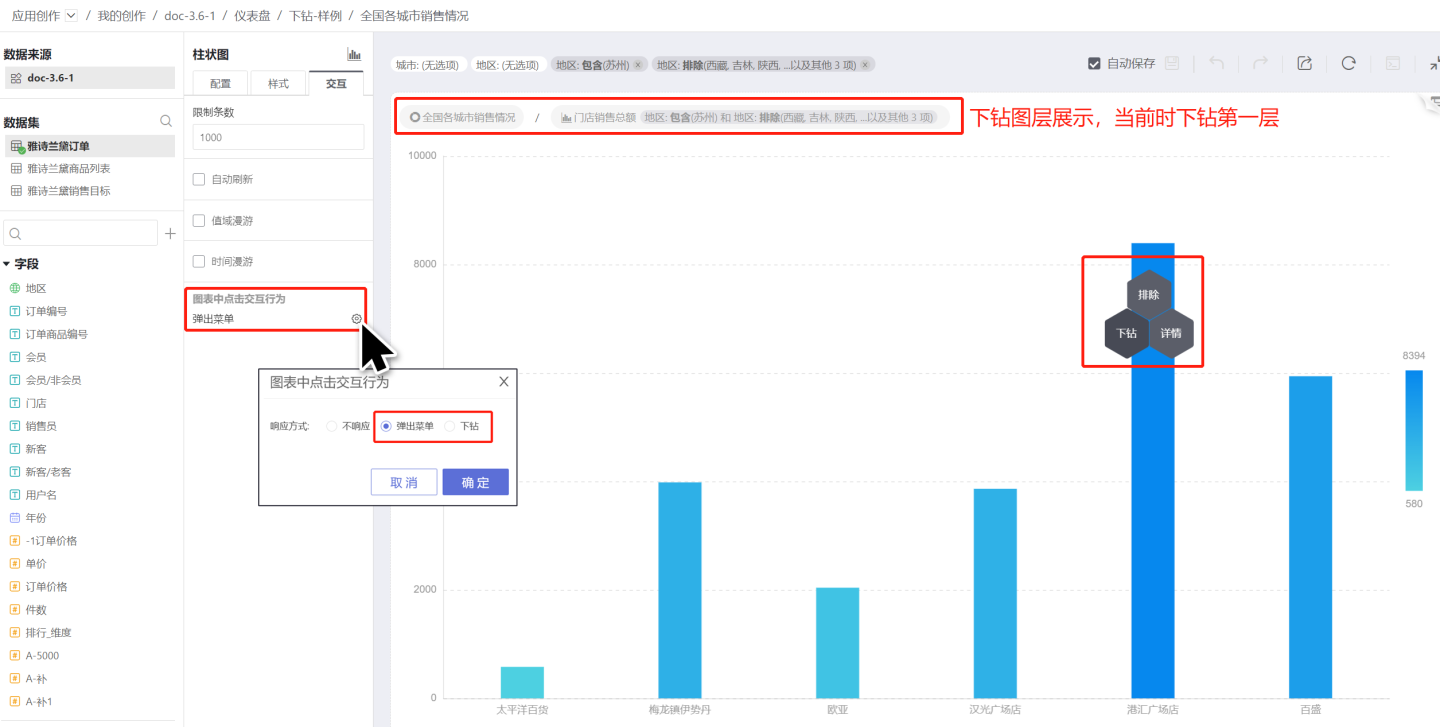Select the 弹出菜单 radio option
The image size is (1440, 727).
386,426
